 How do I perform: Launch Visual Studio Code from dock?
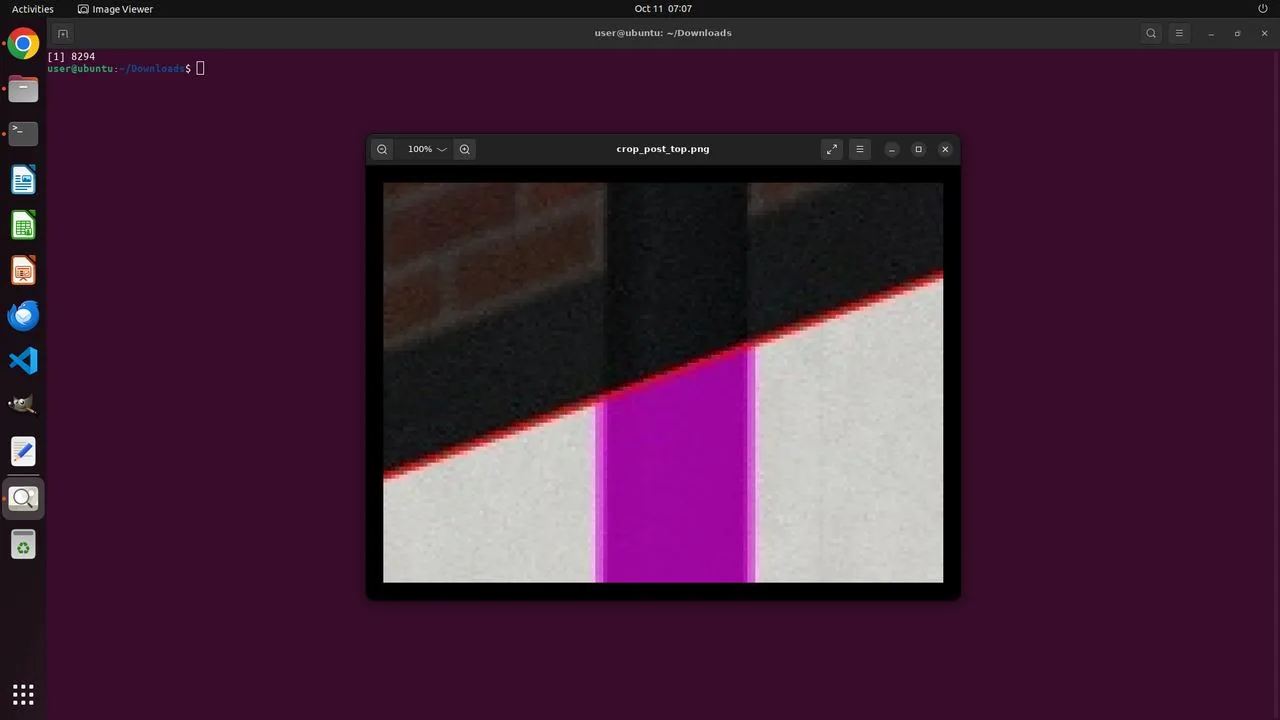(23, 361)
